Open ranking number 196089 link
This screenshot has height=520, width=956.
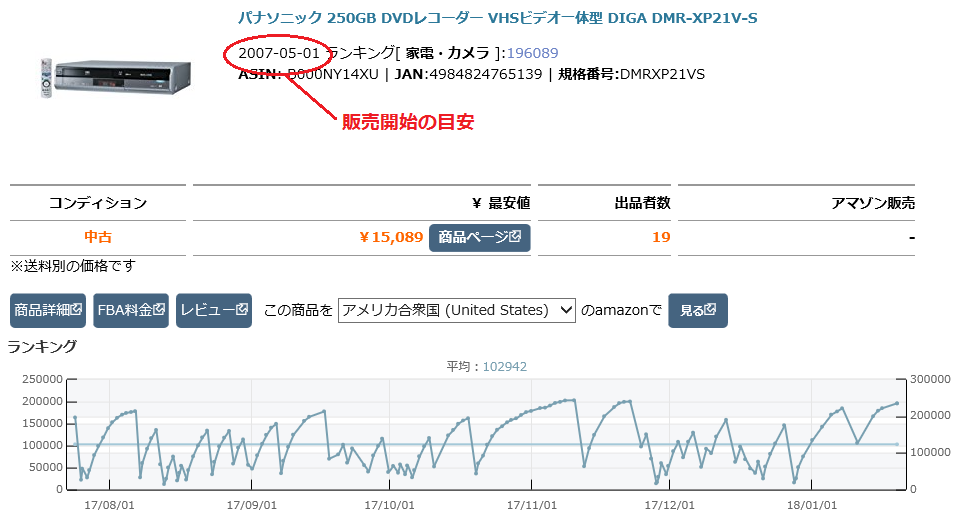tap(532, 53)
